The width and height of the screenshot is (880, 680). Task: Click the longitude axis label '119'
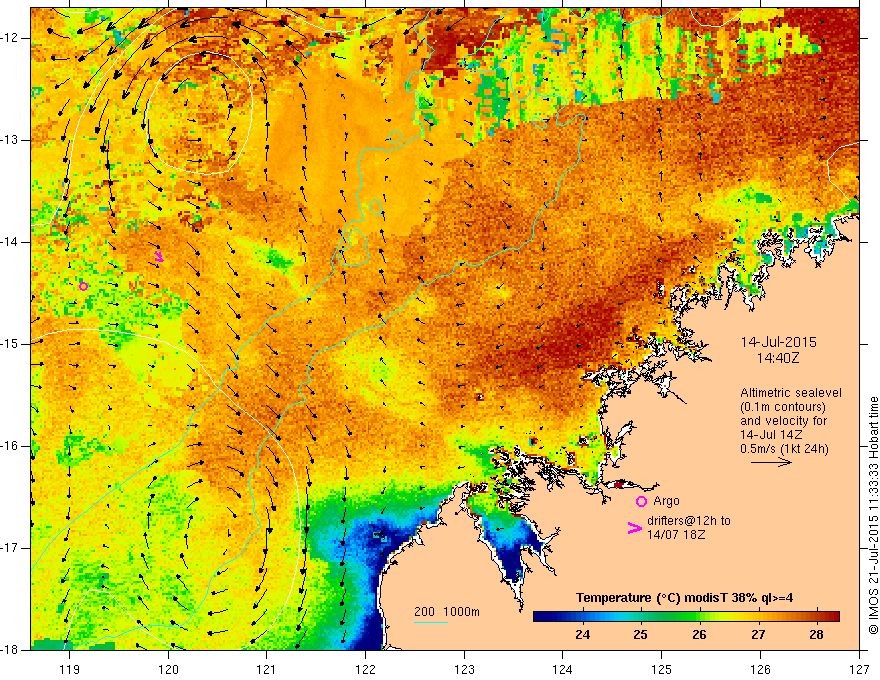click(70, 669)
